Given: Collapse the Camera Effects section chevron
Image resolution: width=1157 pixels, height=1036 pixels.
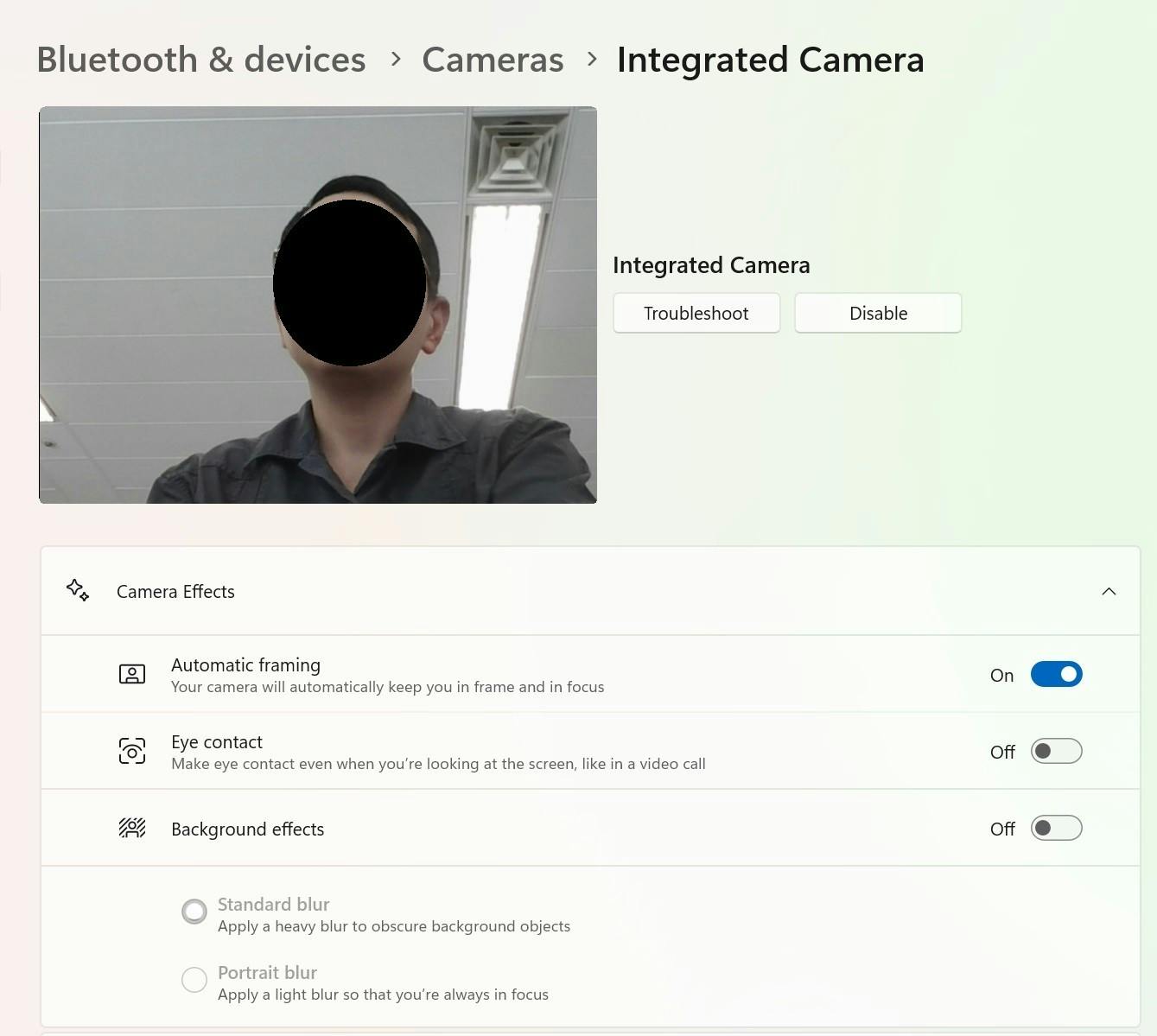Looking at the screenshot, I should tap(1109, 591).
